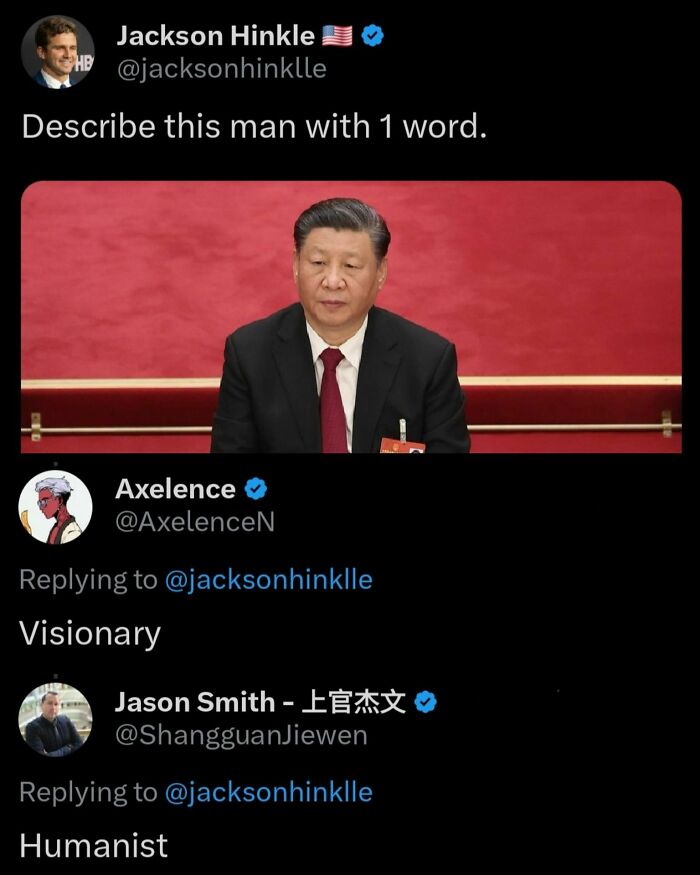Open Jason Smith's profile avatar
Screen dimensions: 700x875
click(55, 719)
